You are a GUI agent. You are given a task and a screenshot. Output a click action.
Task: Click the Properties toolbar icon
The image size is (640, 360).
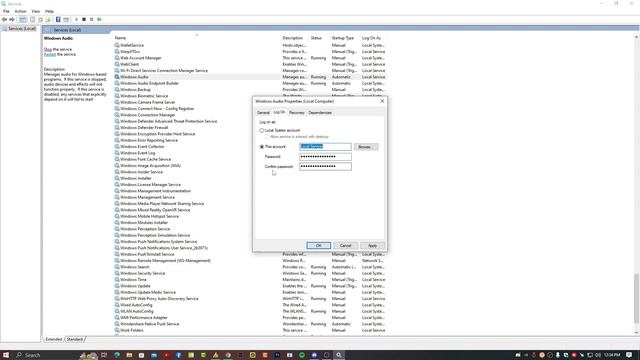coord(33,19)
